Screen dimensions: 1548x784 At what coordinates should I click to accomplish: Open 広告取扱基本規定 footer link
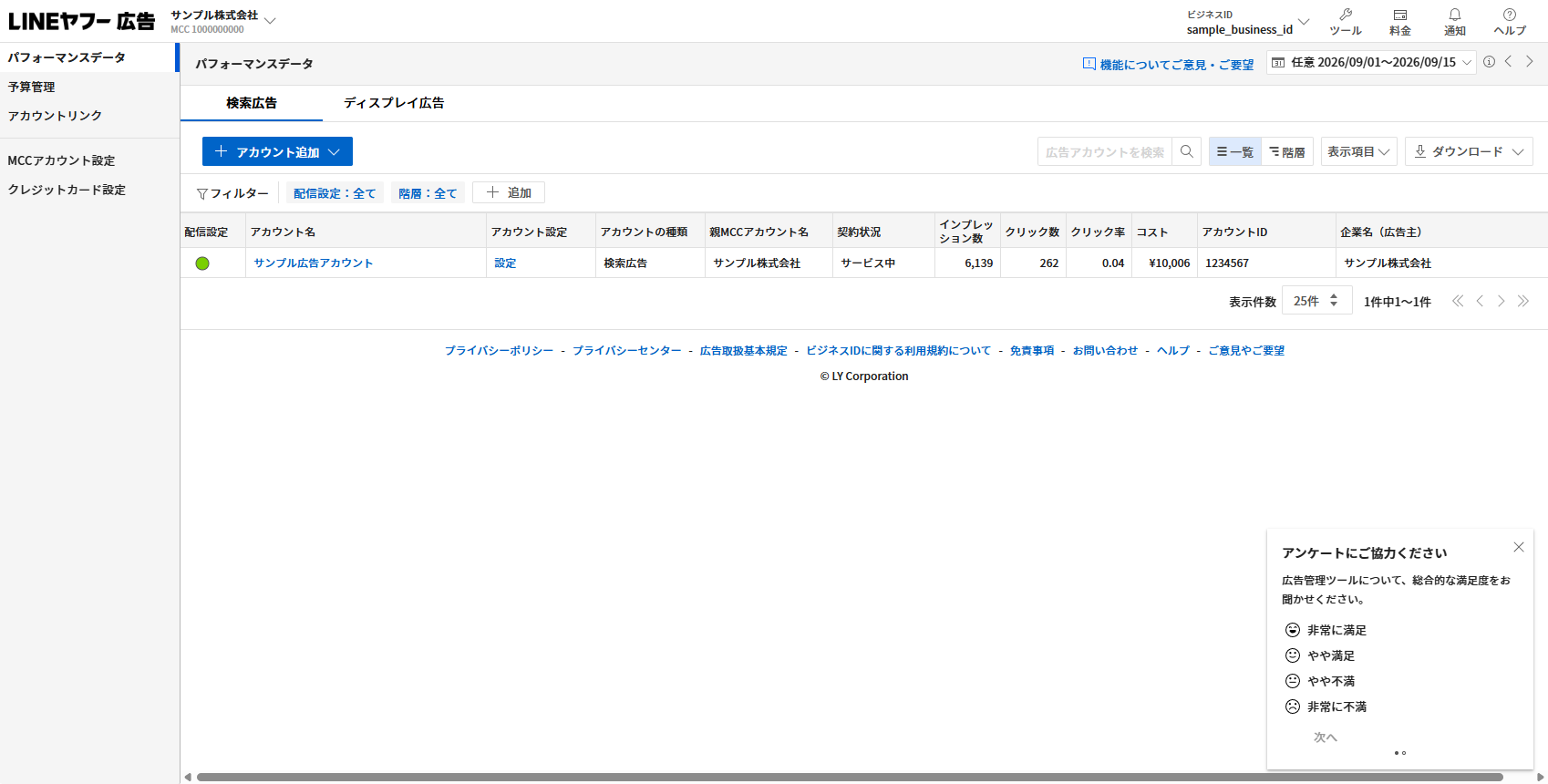[743, 350]
